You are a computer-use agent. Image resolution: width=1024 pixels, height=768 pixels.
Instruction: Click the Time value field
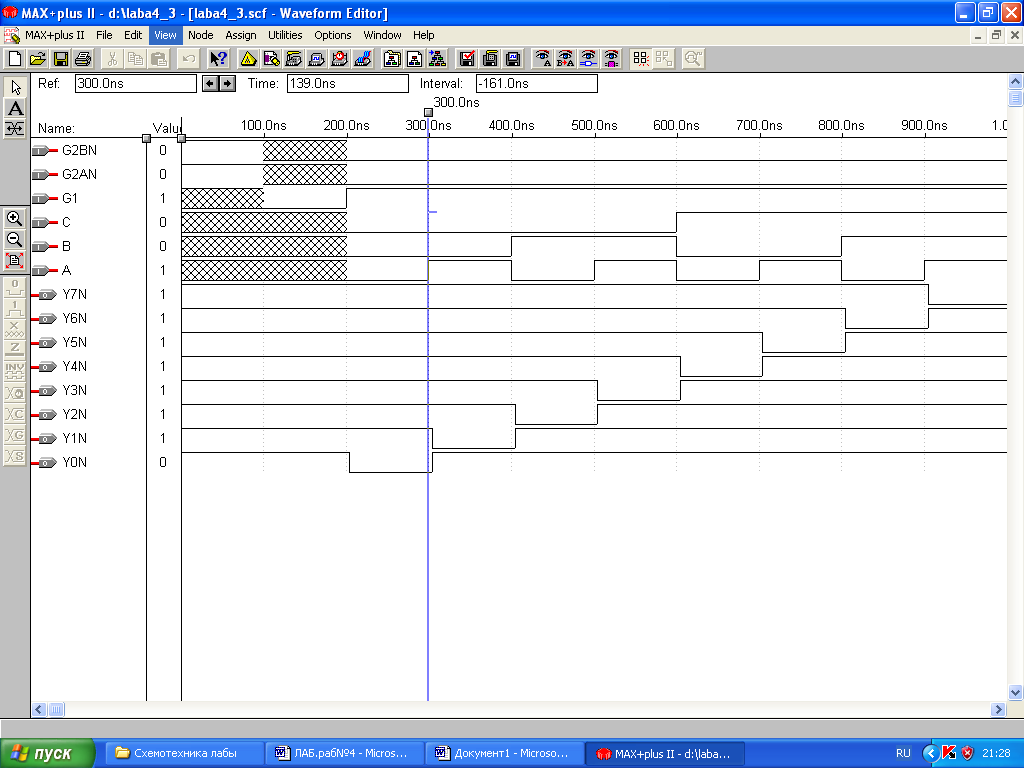[x=348, y=84]
